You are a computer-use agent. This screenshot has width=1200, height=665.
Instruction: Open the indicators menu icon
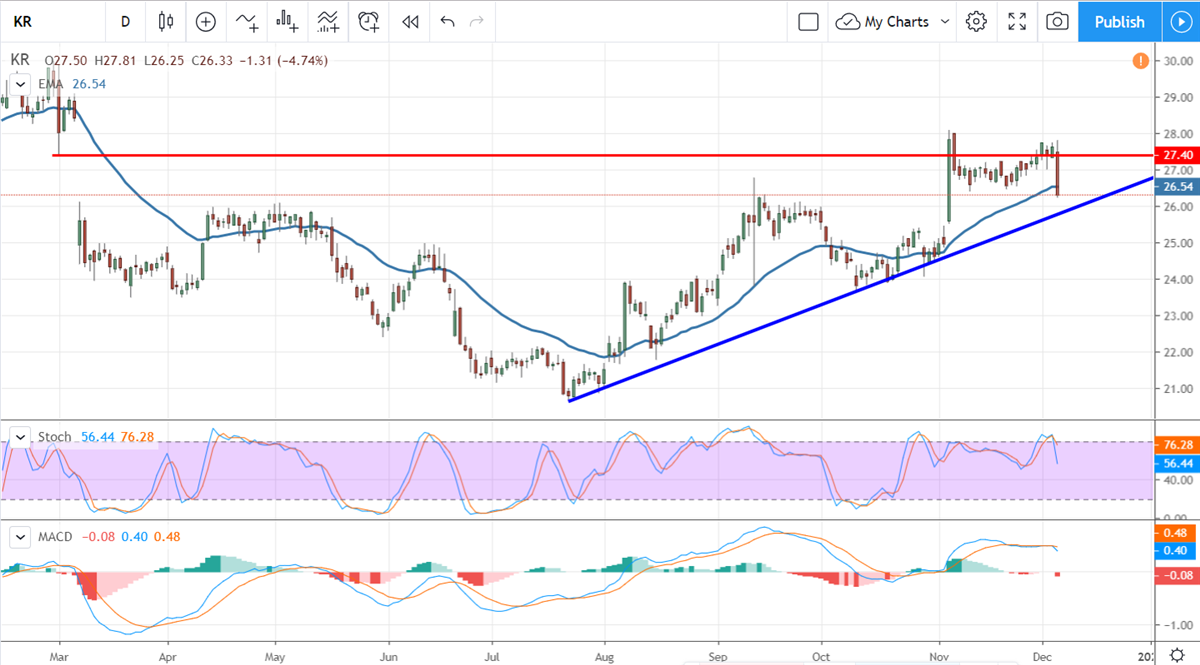246,21
